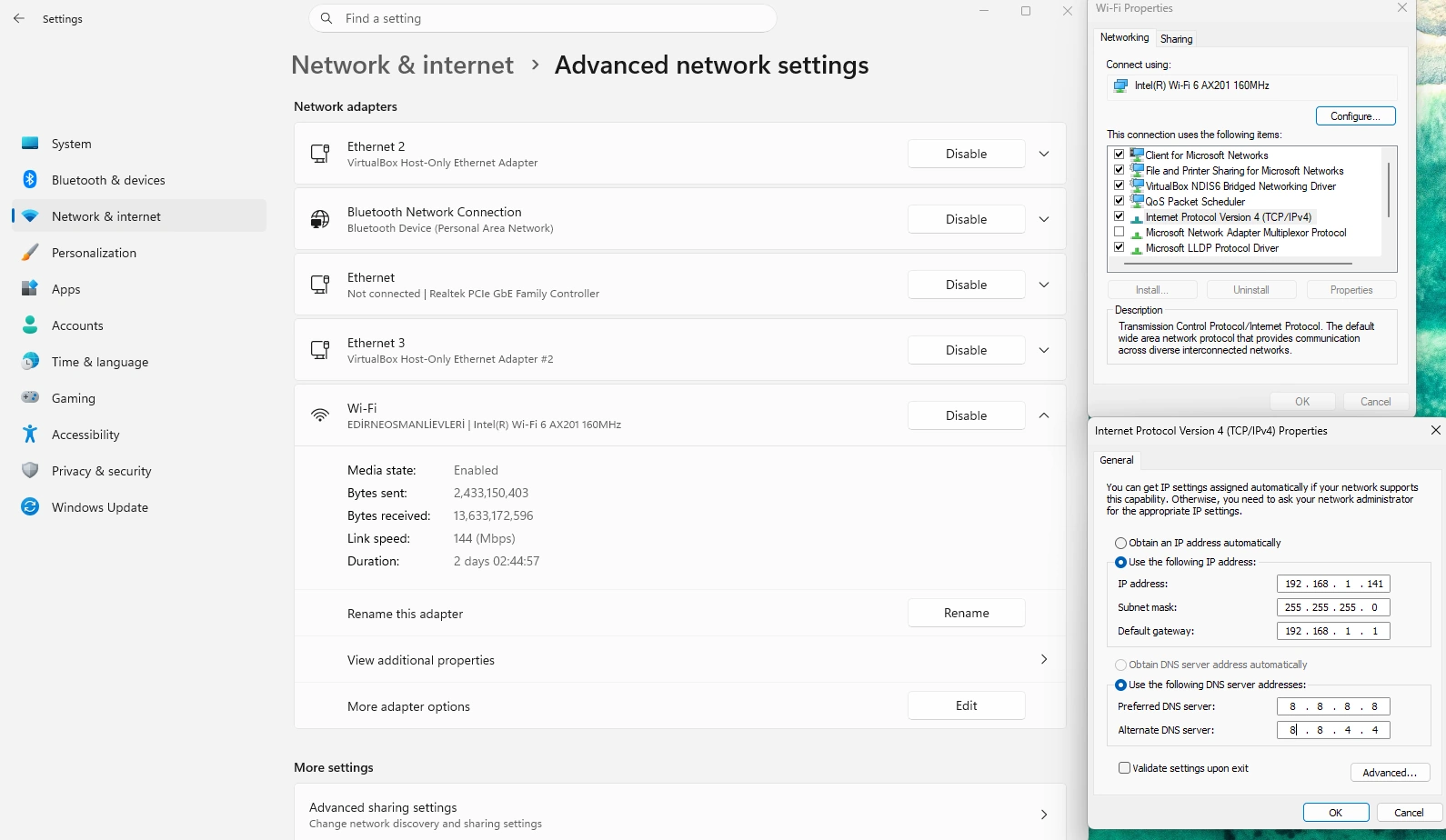Open Advanced TCP/IP settings

click(1390, 773)
